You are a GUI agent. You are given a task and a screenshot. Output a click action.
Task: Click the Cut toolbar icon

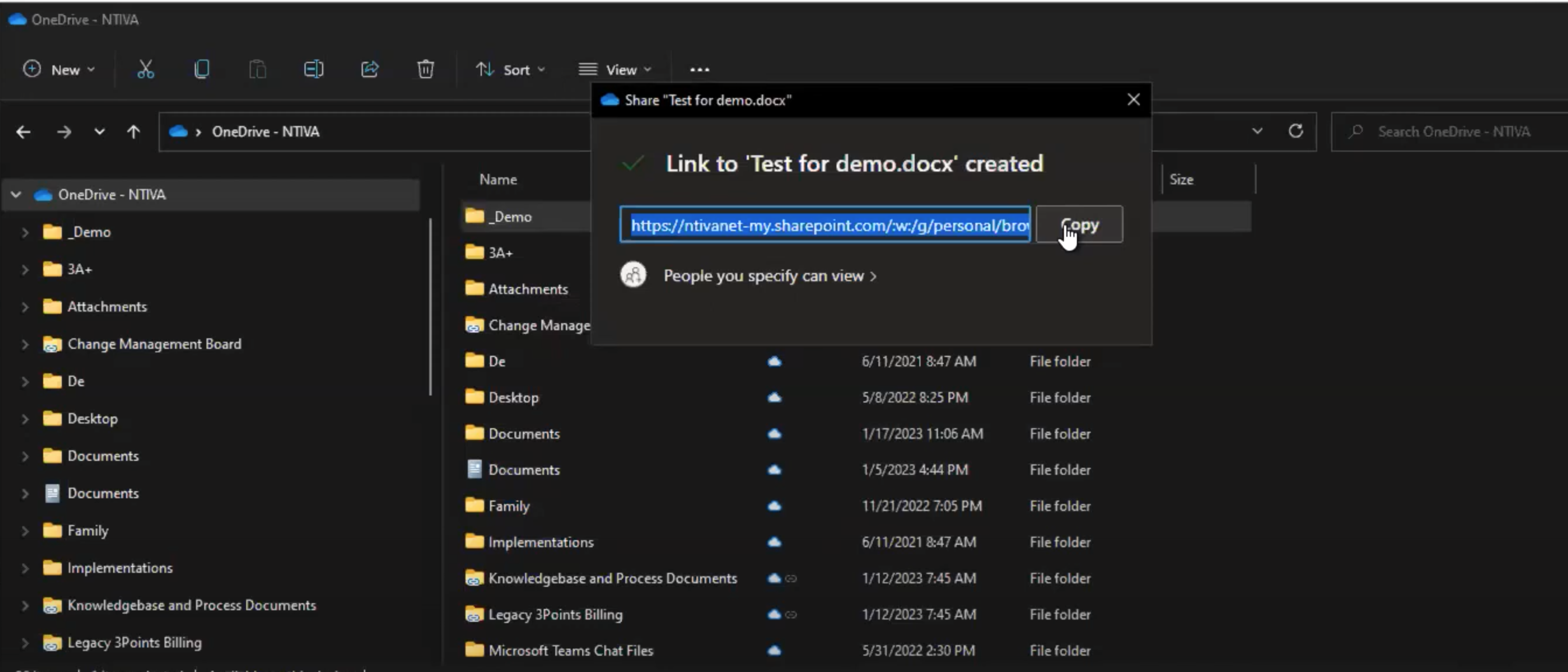146,69
